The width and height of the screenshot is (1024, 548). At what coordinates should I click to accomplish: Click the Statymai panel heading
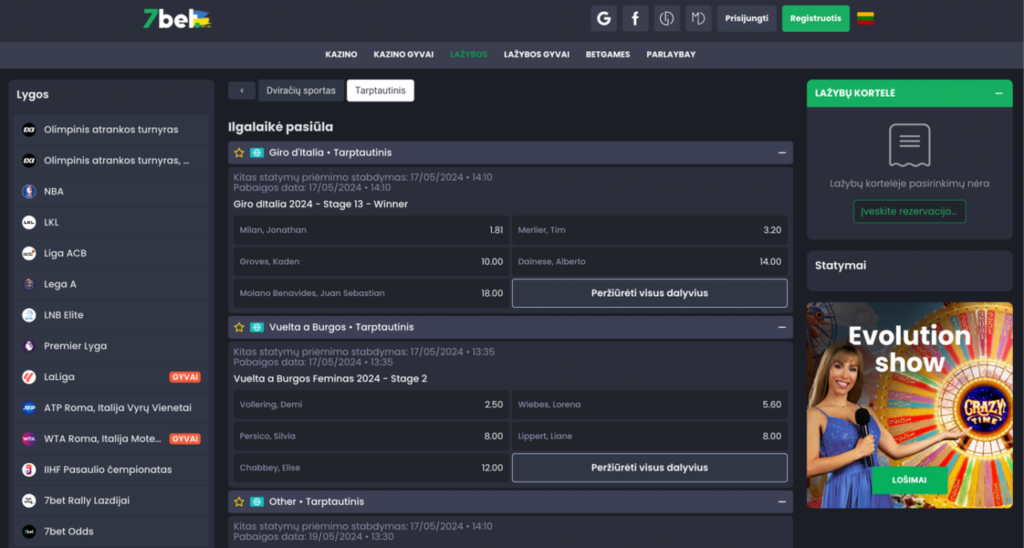click(x=840, y=266)
